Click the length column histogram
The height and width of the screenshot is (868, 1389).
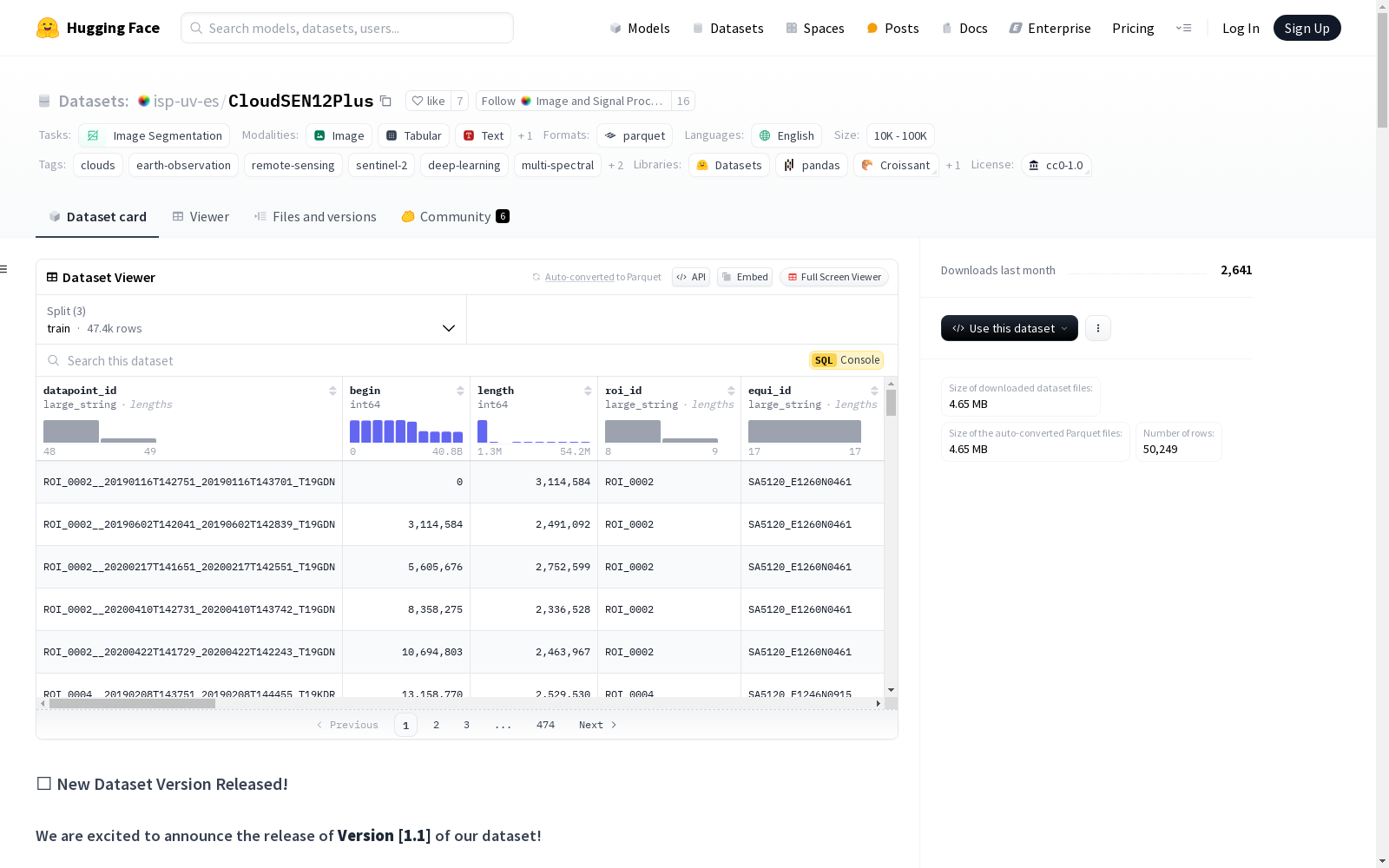534,431
